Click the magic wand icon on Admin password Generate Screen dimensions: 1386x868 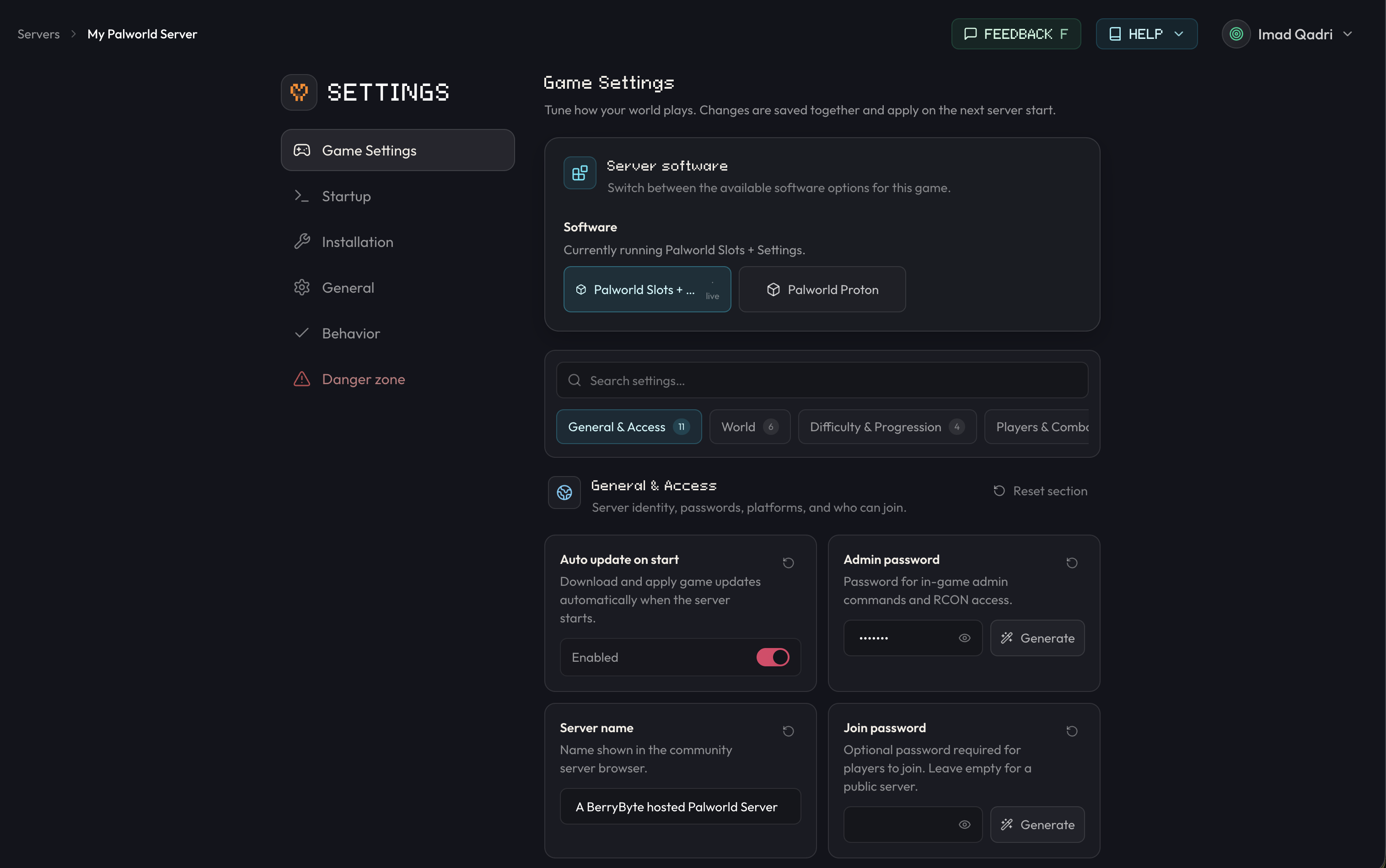pos(1006,638)
